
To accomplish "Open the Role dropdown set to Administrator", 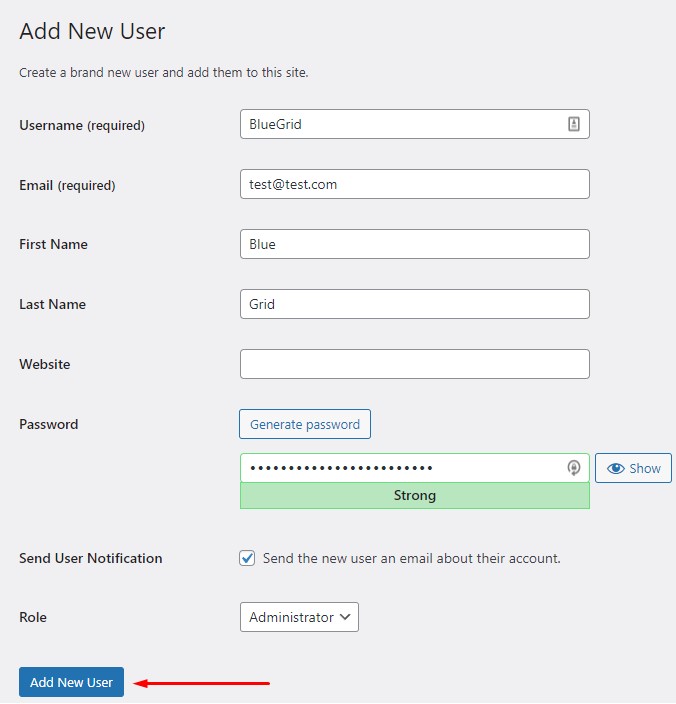I will 299,617.
